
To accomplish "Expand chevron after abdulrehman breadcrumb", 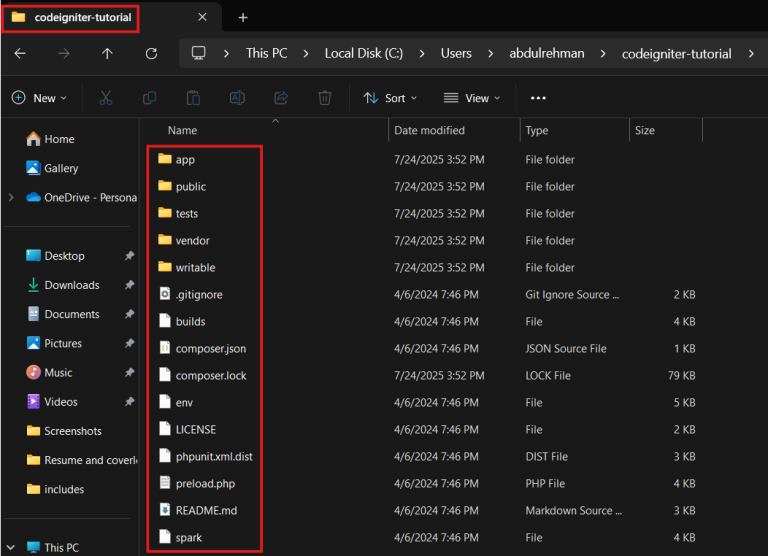I will (x=603, y=53).
